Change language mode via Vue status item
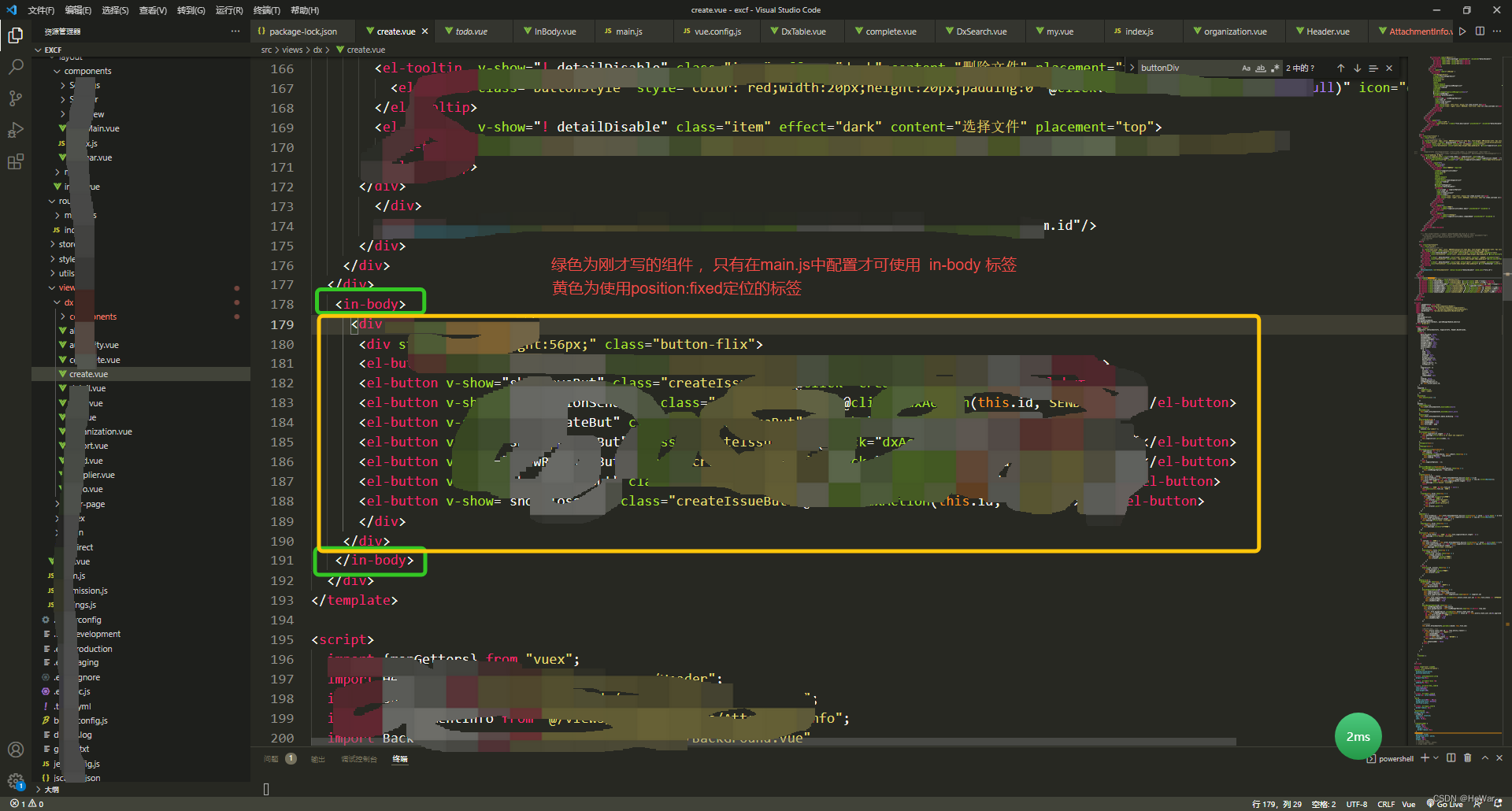Viewport: 1512px width, 811px height. pyautogui.click(x=1409, y=804)
